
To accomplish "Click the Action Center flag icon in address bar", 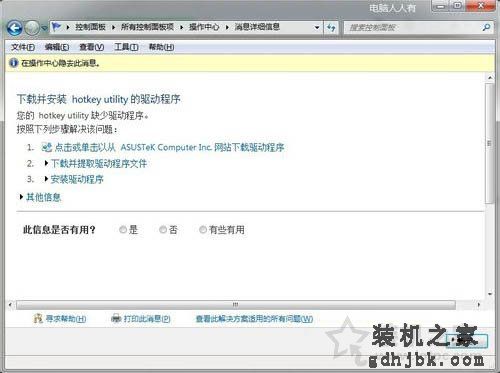I will [x=57, y=27].
